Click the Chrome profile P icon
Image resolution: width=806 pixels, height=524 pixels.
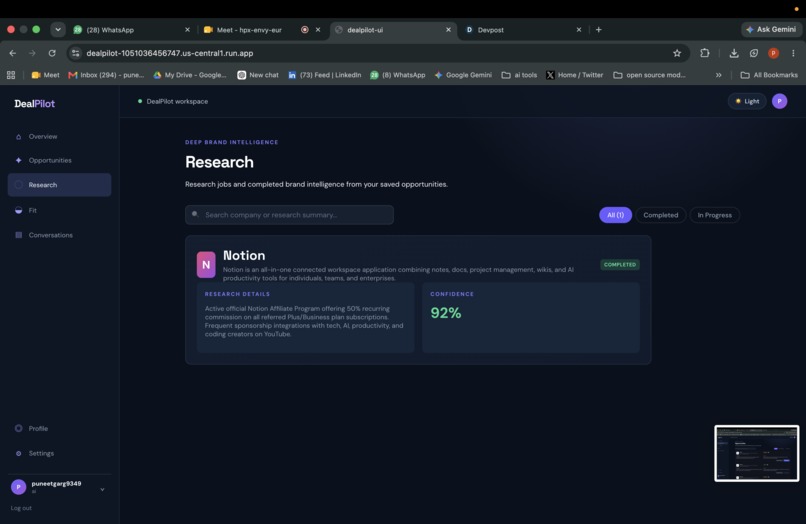pos(773,53)
